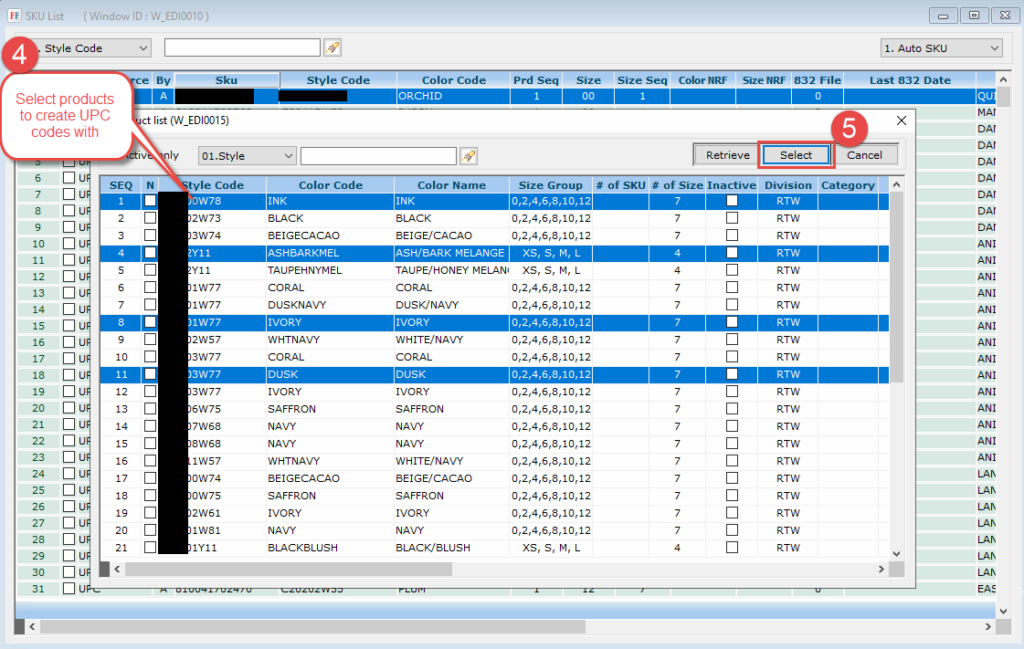
Task: Click the Select button
Action: point(796,155)
